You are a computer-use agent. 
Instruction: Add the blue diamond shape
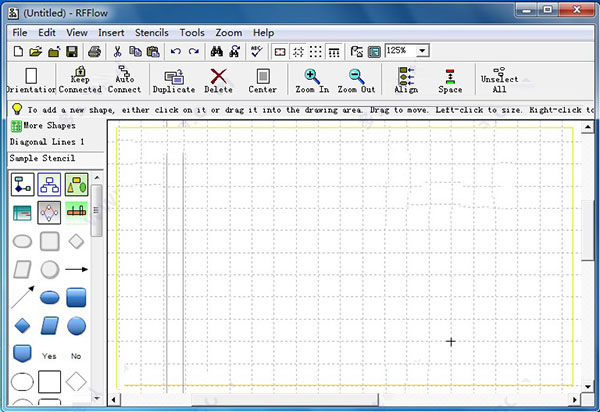(22, 326)
